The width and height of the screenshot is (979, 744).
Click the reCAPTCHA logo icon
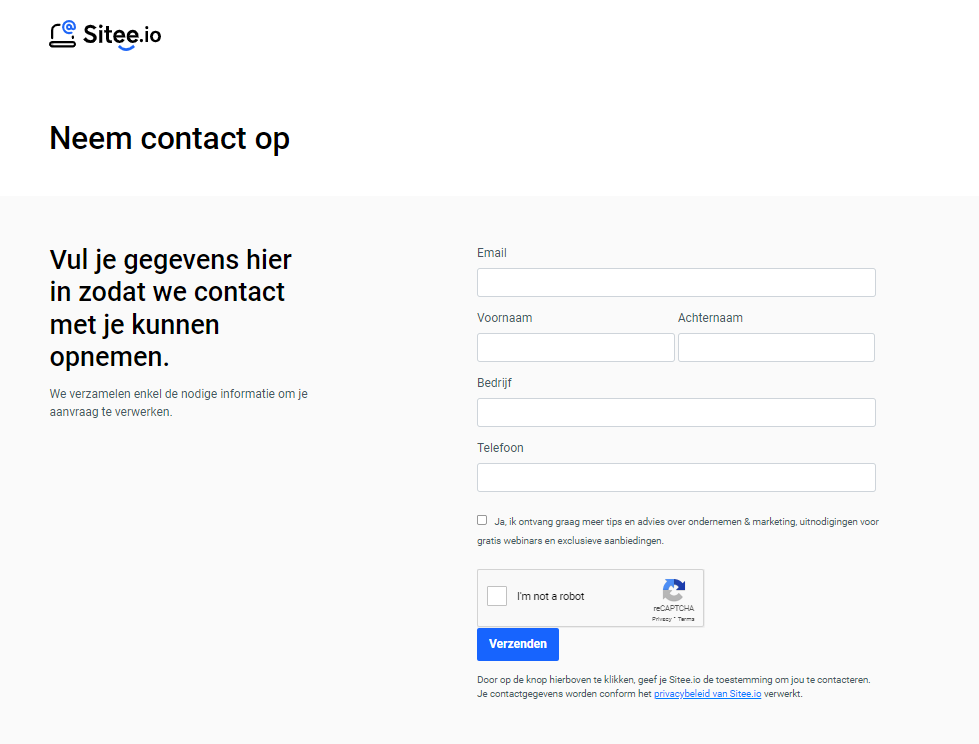click(674, 590)
